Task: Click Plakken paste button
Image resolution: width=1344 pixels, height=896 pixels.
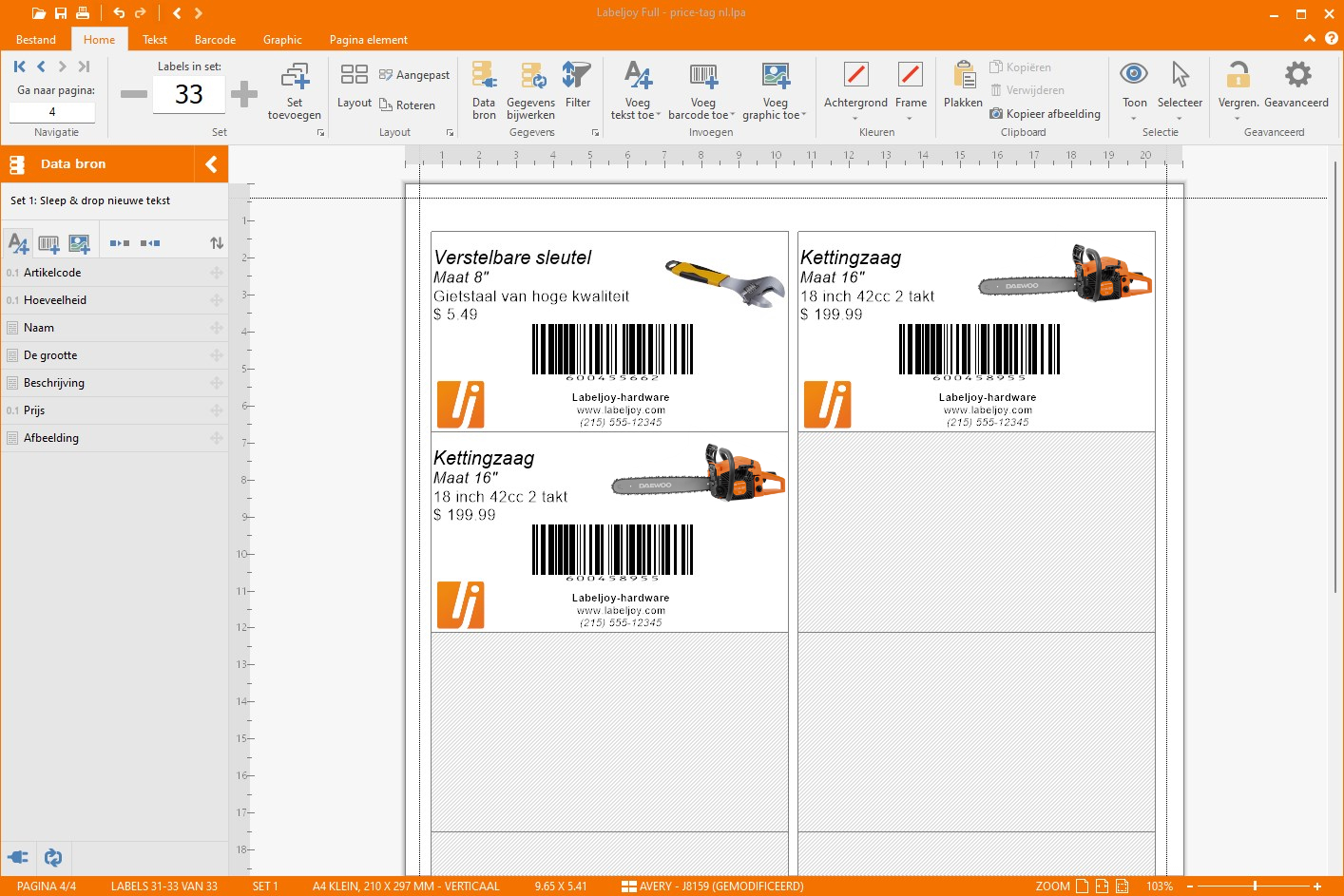Action: point(963,86)
